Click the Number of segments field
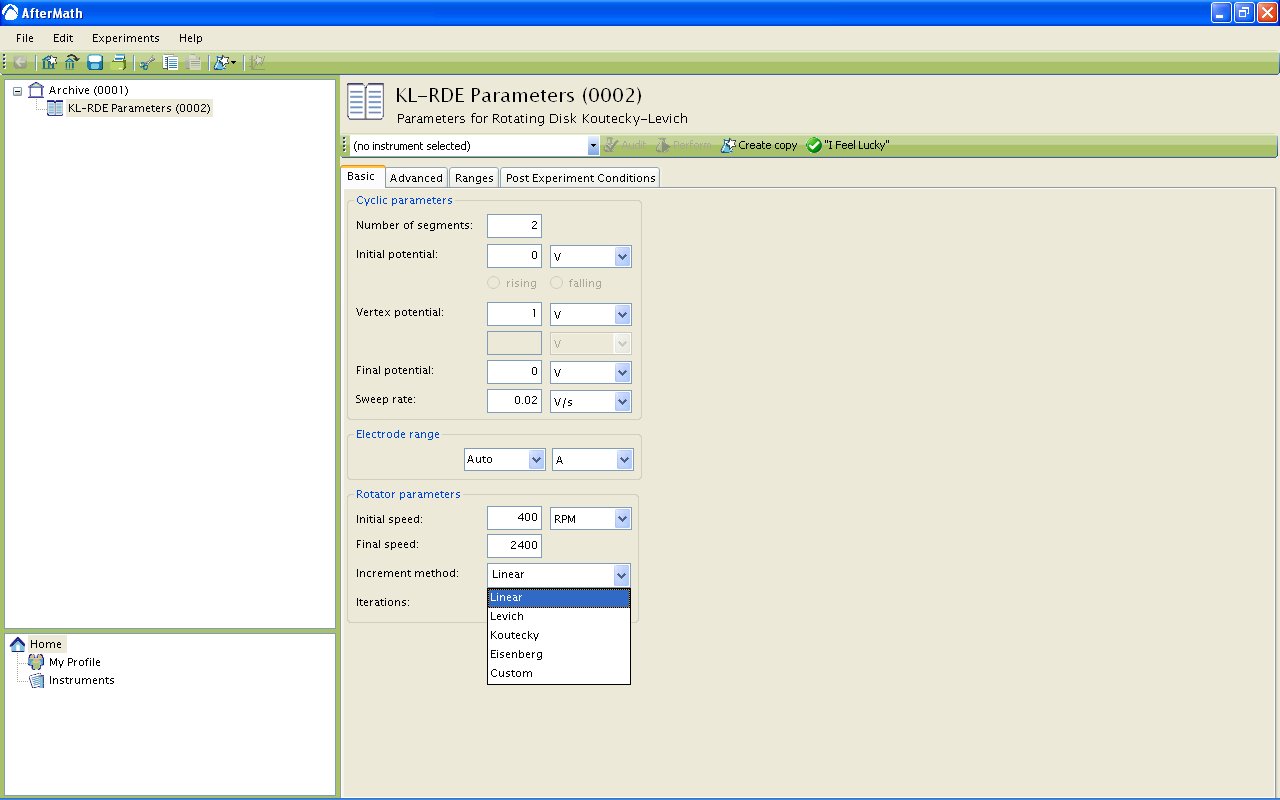 click(x=514, y=226)
